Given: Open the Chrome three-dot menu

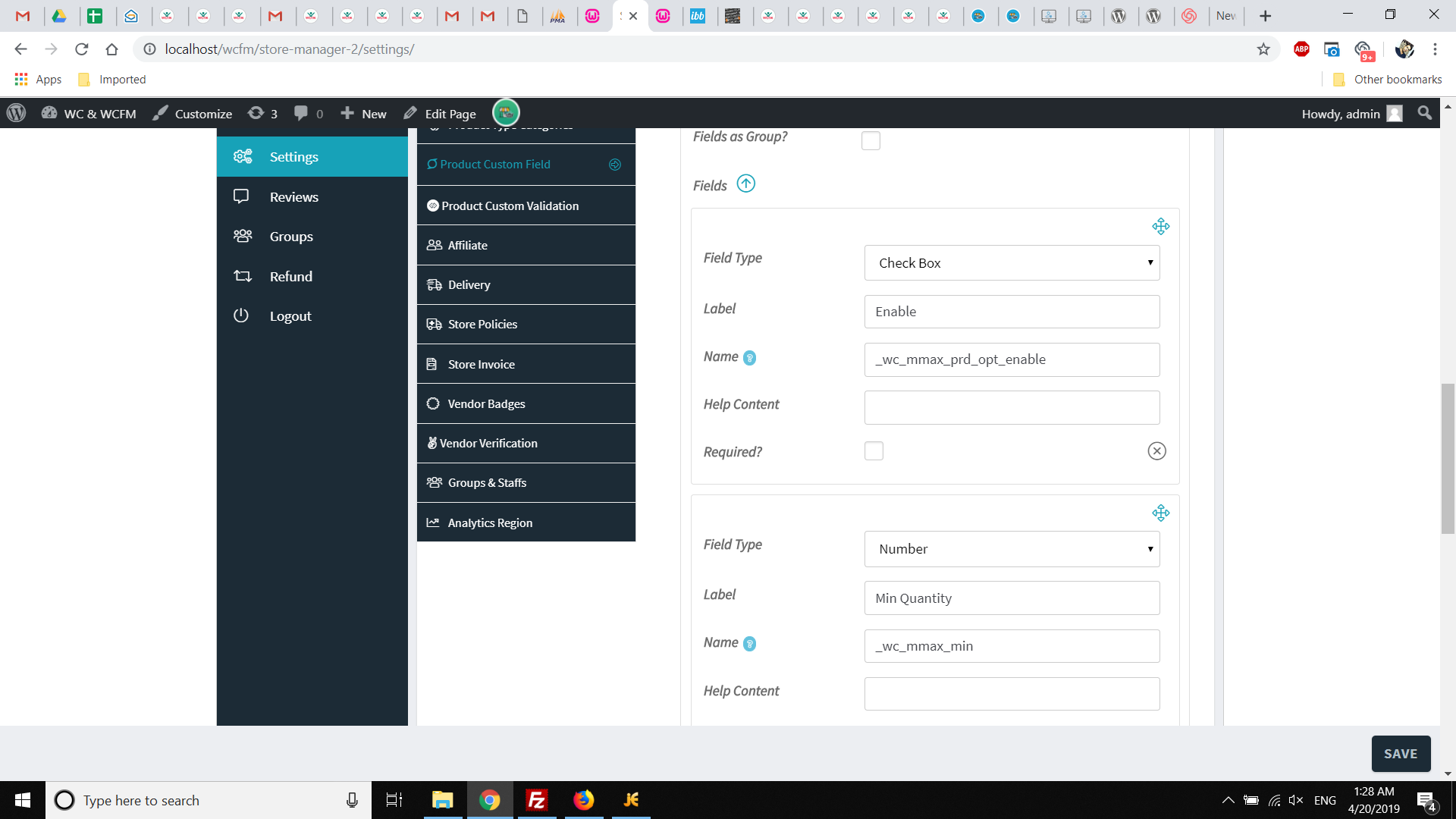Looking at the screenshot, I should tap(1435, 49).
